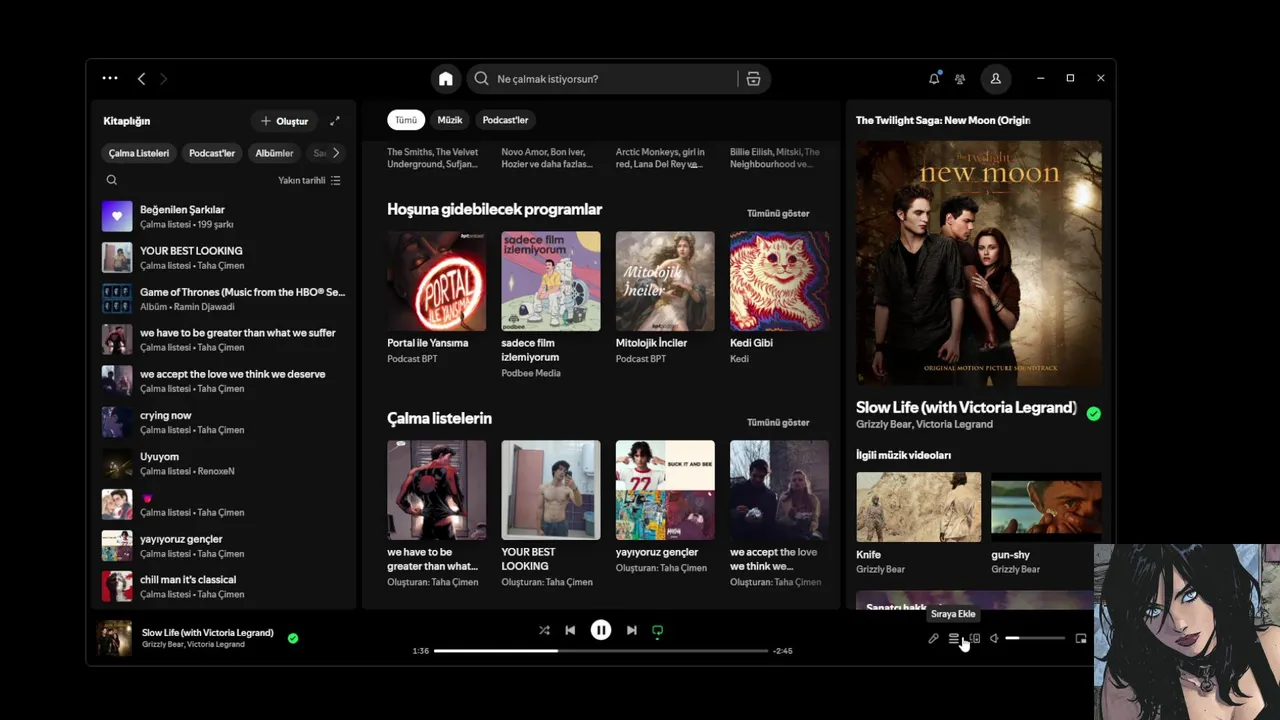This screenshot has height=720, width=1280.
Task: Open we accept the love library row
Action: (x=223, y=380)
